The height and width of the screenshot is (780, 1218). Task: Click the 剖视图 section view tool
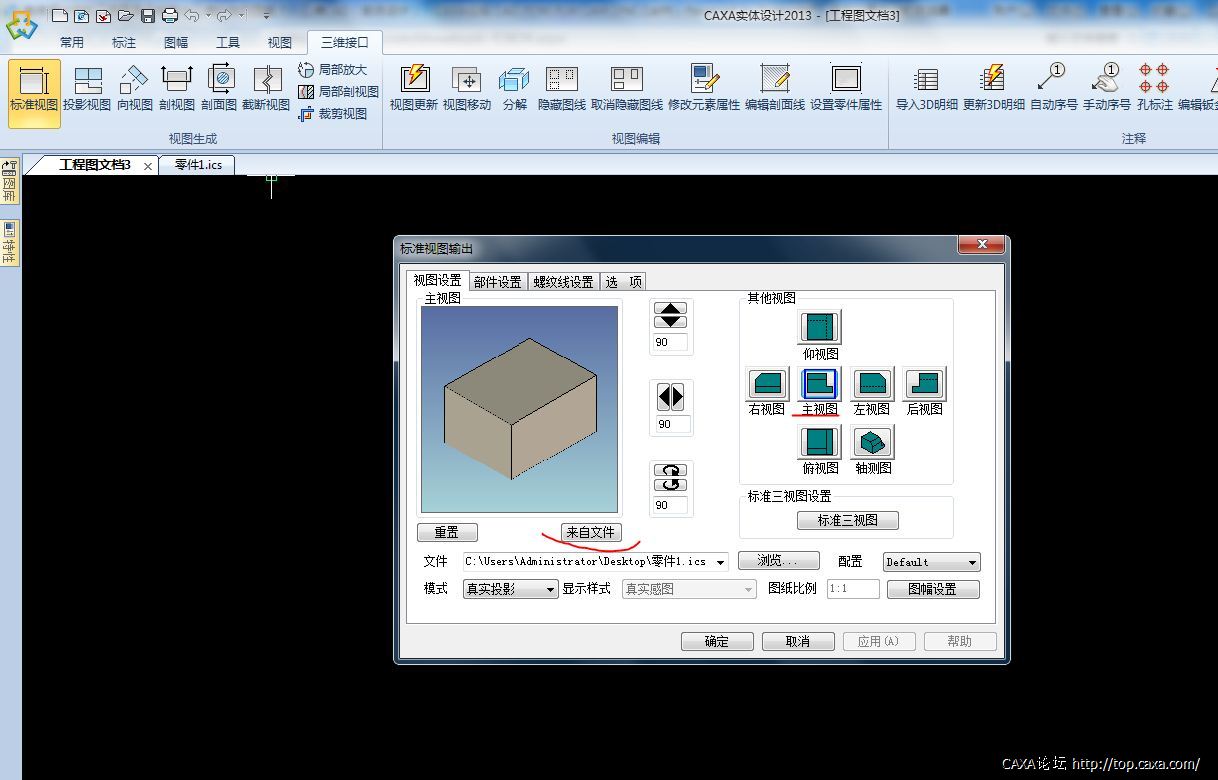click(177, 89)
